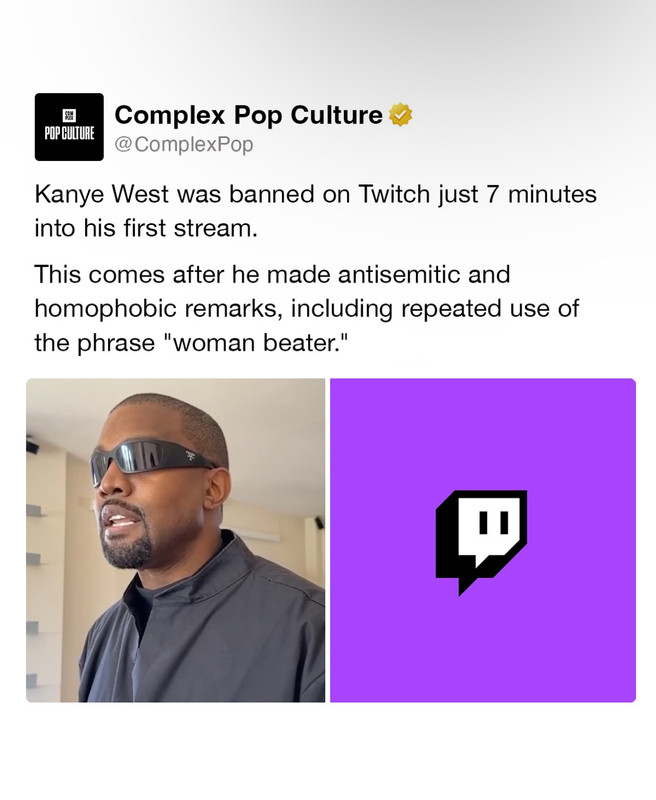
Task: Open the @ComplexPop handle link
Action: (184, 144)
